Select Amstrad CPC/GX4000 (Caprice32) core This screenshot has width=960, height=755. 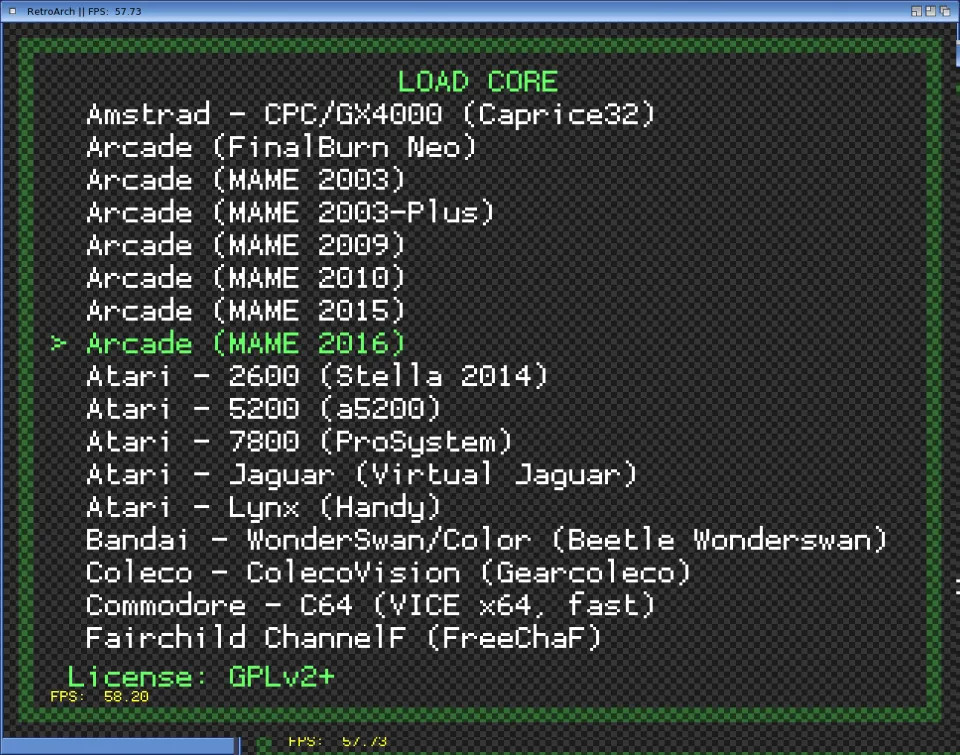(x=370, y=114)
